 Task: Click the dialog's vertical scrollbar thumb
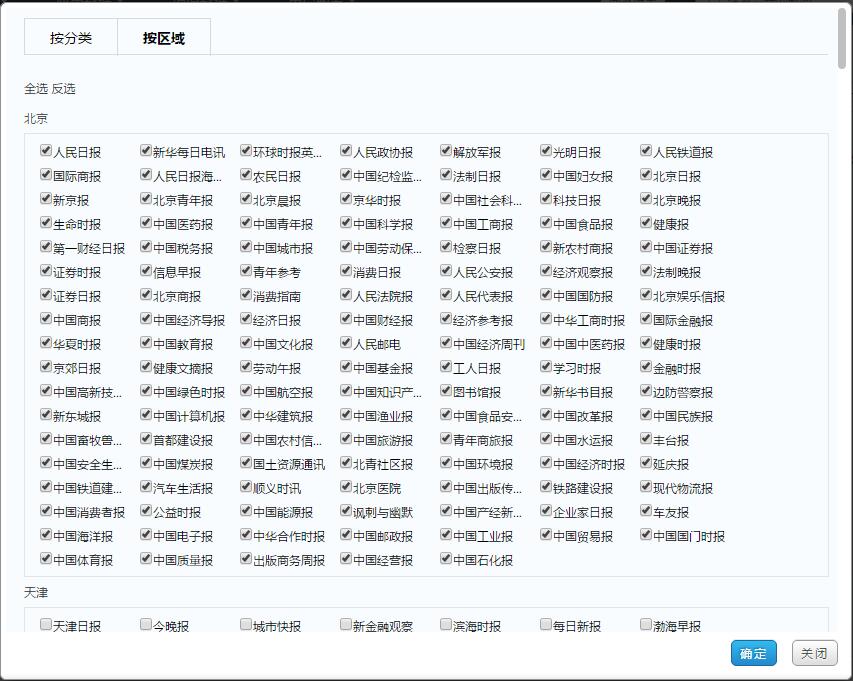coord(842,39)
